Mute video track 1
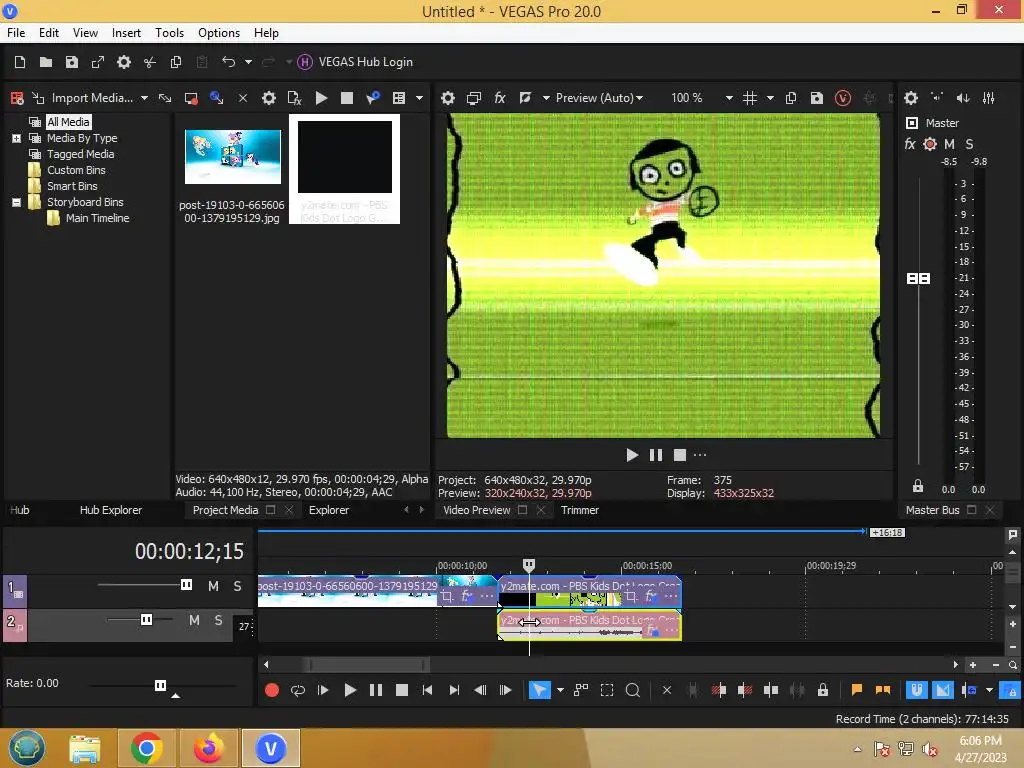 [x=214, y=586]
